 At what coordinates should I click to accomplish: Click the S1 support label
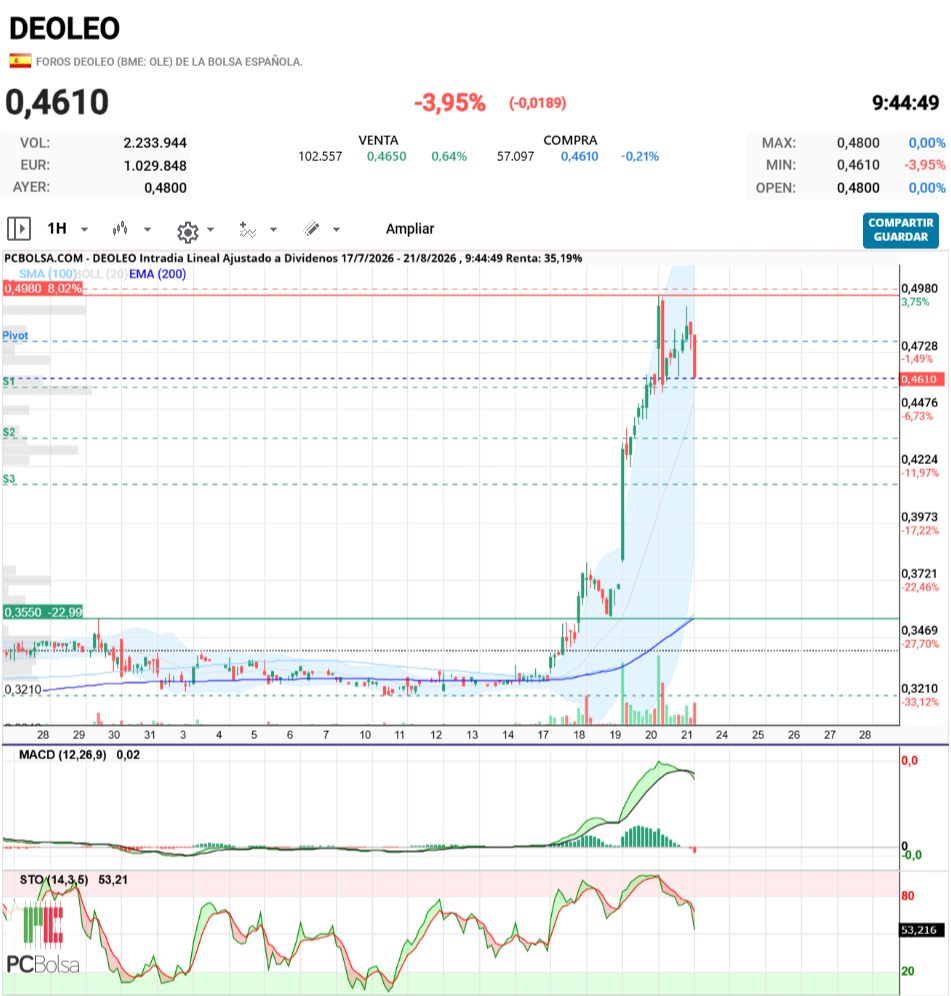click(9, 381)
